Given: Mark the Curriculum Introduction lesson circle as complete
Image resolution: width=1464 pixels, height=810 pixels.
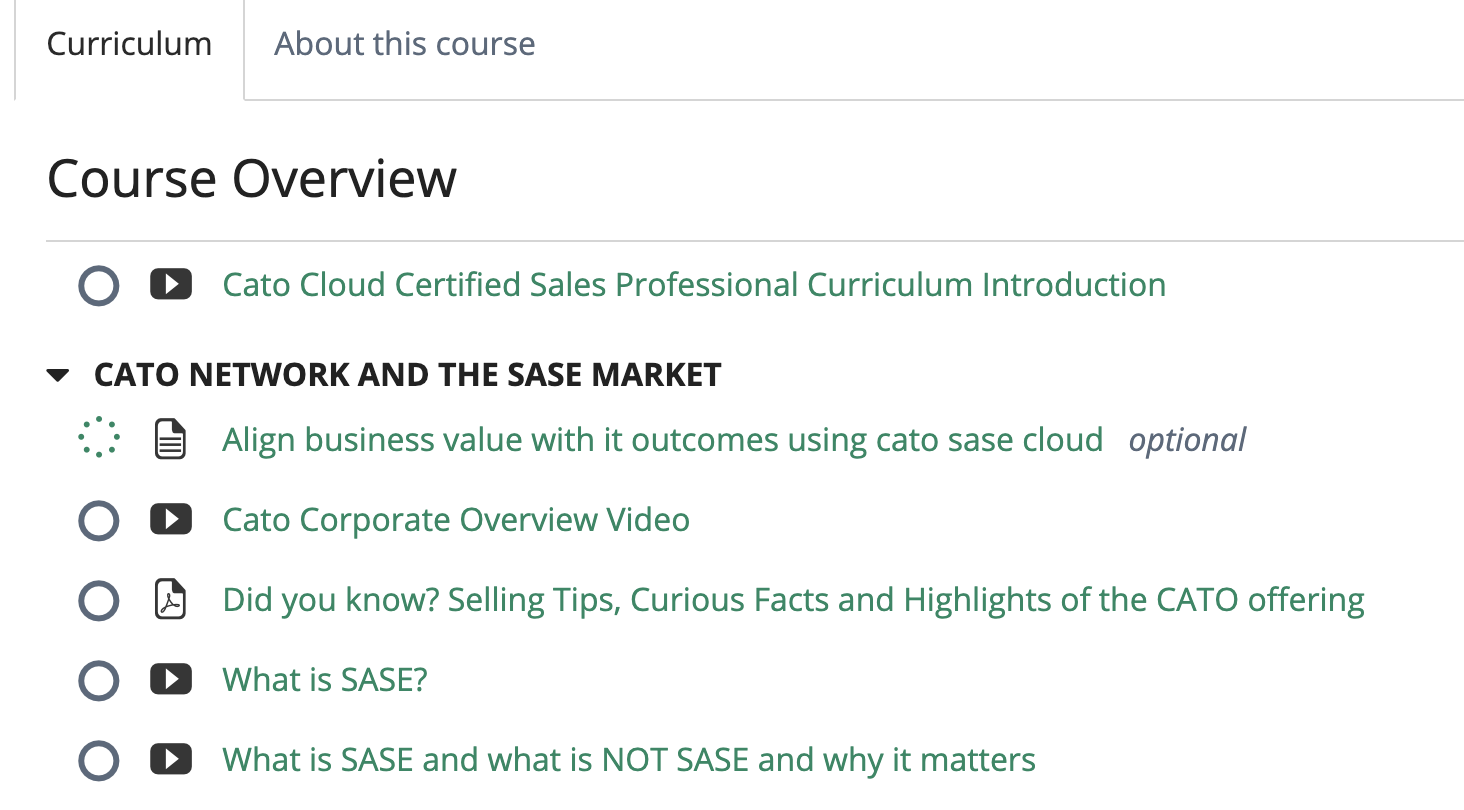Looking at the screenshot, I should [x=98, y=284].
